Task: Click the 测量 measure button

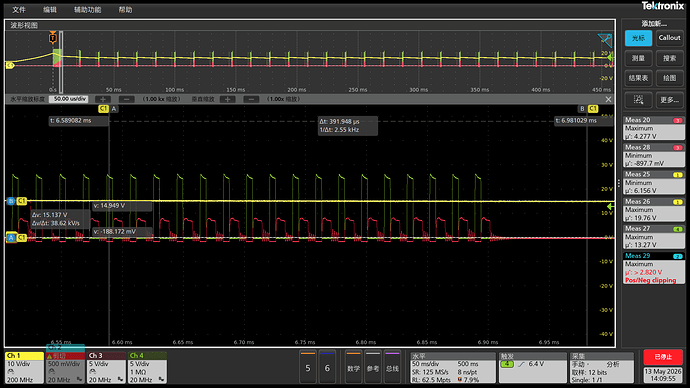Action: point(638,58)
